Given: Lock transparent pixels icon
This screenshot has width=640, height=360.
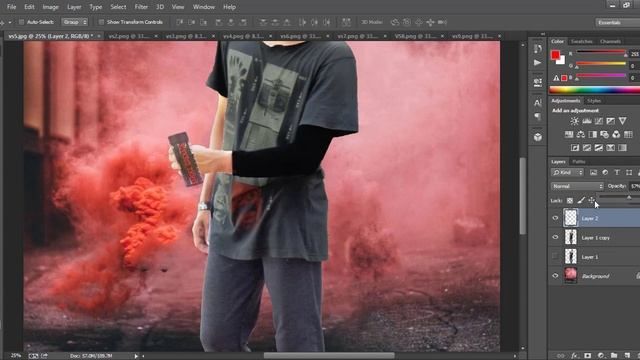Looking at the screenshot, I should click(x=570, y=200).
